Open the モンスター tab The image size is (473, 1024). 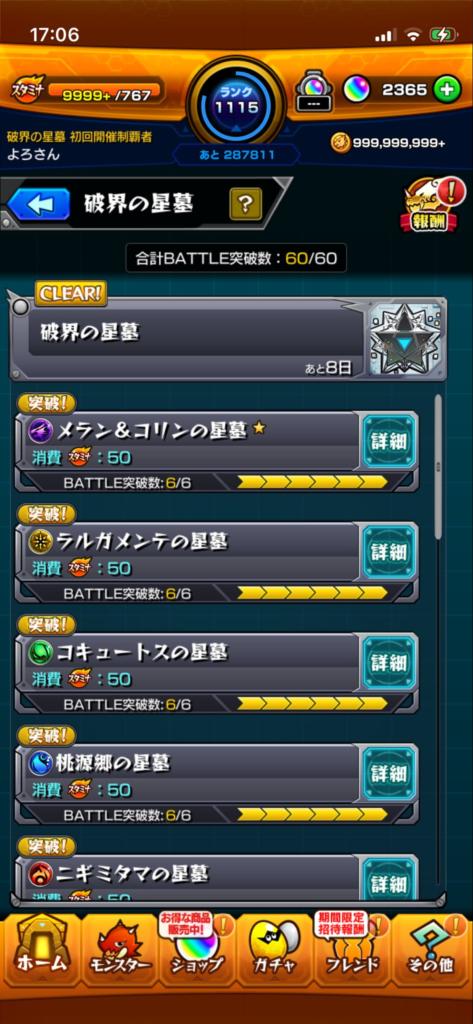120,950
